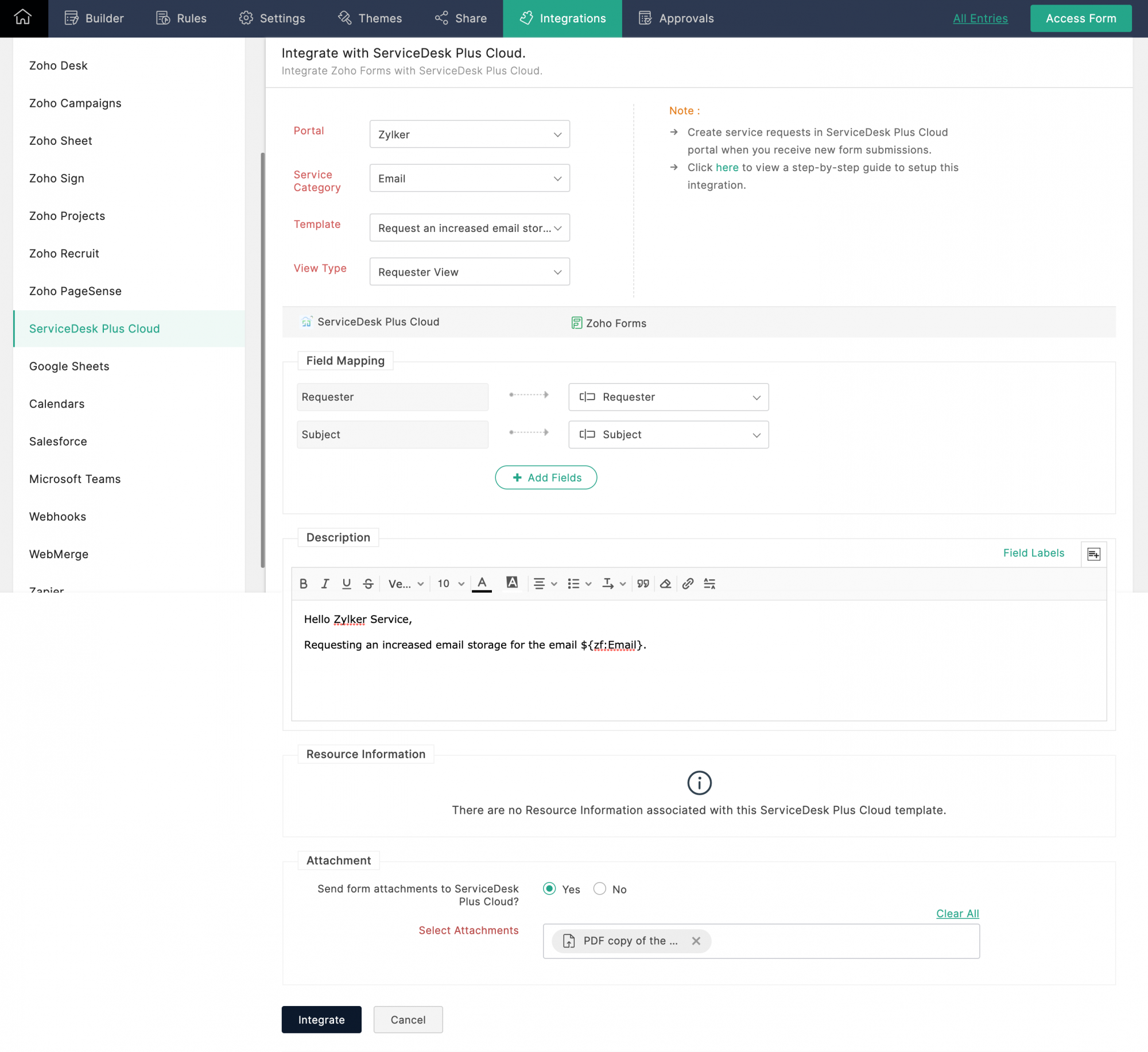
Task: Open the 'here' step-by-step guide link
Action: point(727,167)
